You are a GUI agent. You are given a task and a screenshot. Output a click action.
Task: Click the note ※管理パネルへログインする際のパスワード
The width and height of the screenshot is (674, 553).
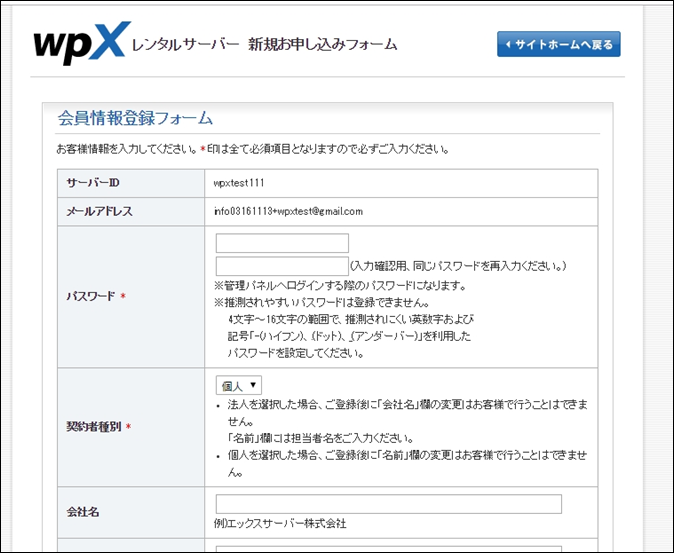point(340,285)
